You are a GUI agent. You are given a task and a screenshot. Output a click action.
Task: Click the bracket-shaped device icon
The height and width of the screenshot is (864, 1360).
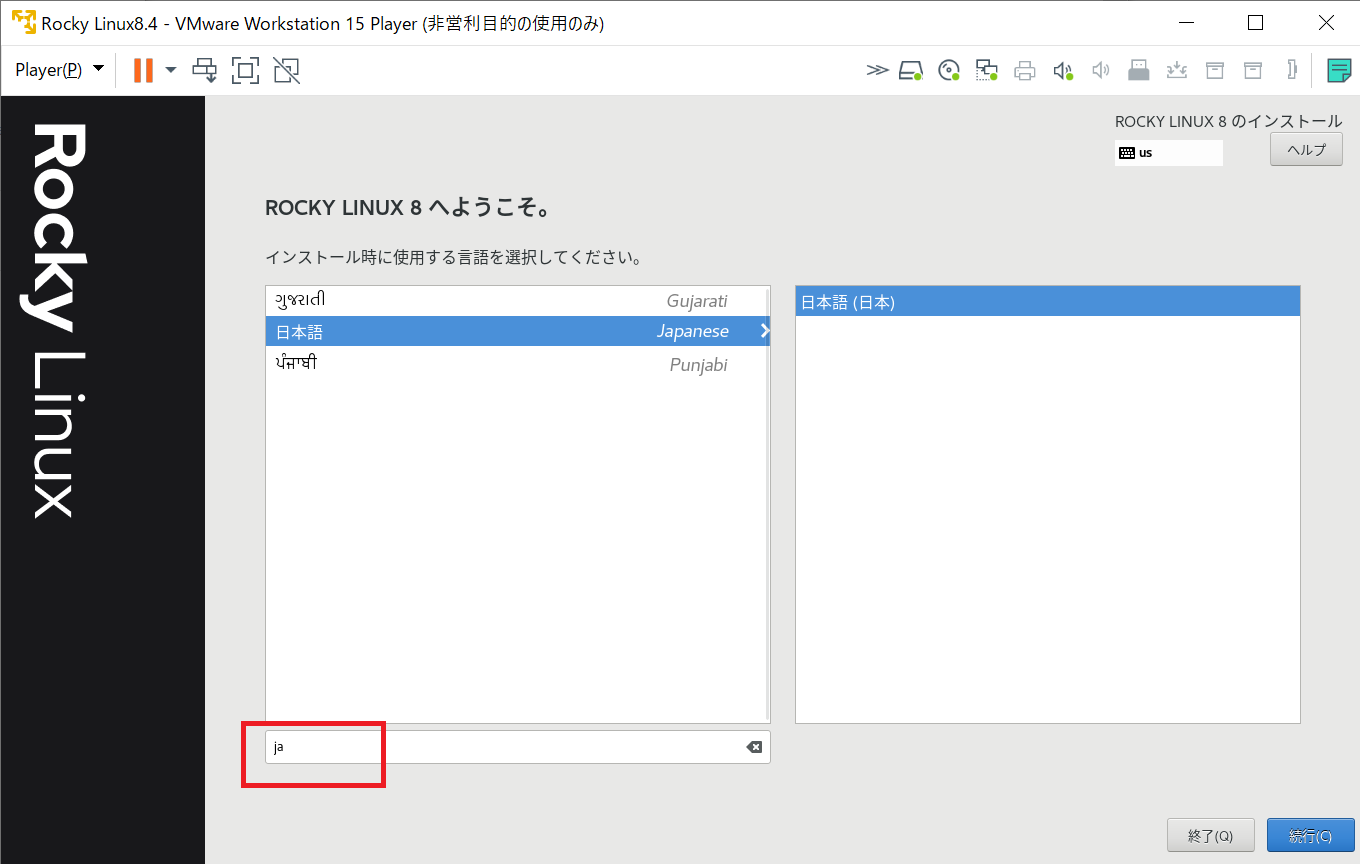point(1292,70)
